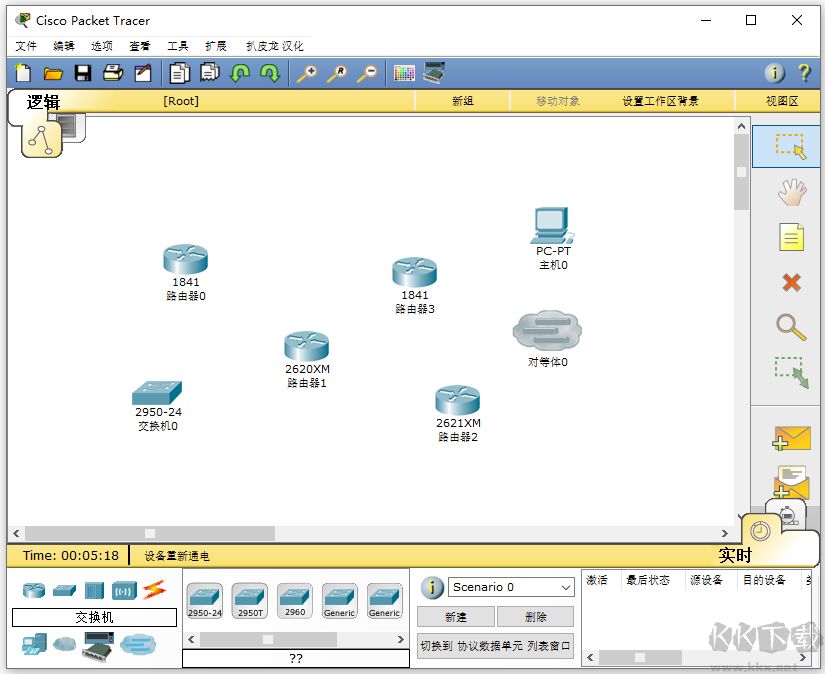Select router 路由器3 on the canvas
This screenshot has width=825, height=674.
tap(415, 272)
